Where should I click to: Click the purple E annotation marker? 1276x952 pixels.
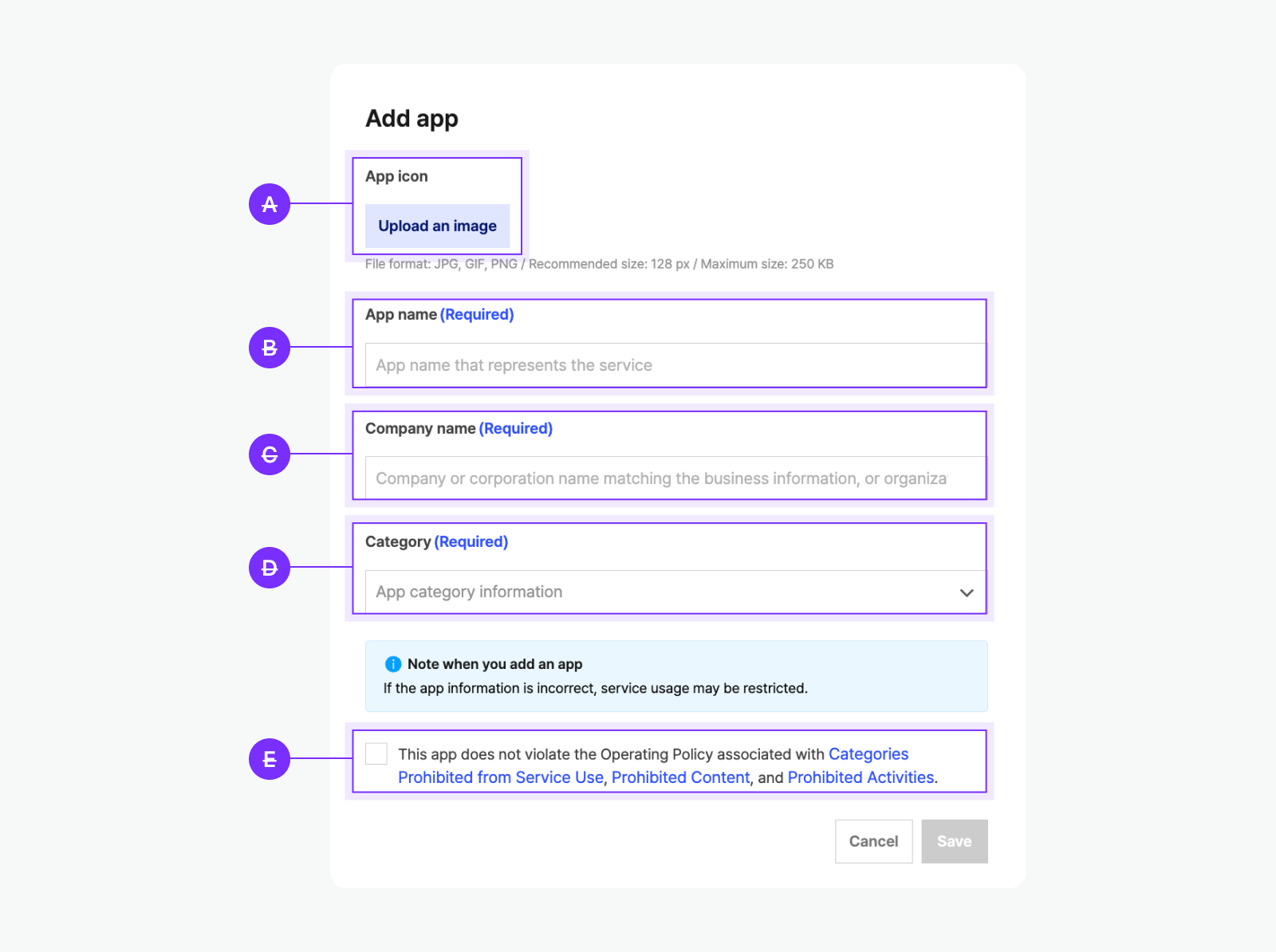270,759
